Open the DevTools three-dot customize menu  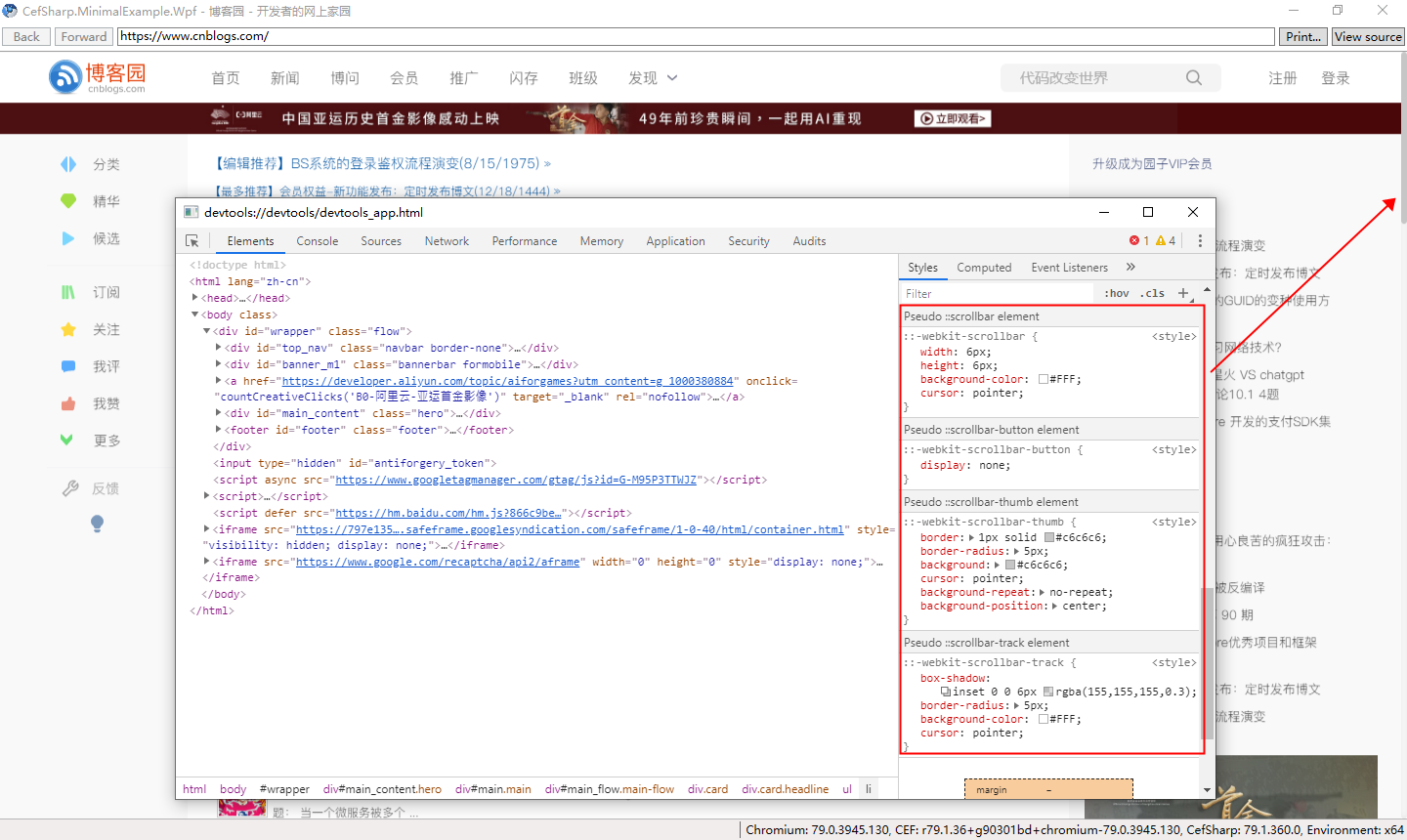tap(1201, 240)
